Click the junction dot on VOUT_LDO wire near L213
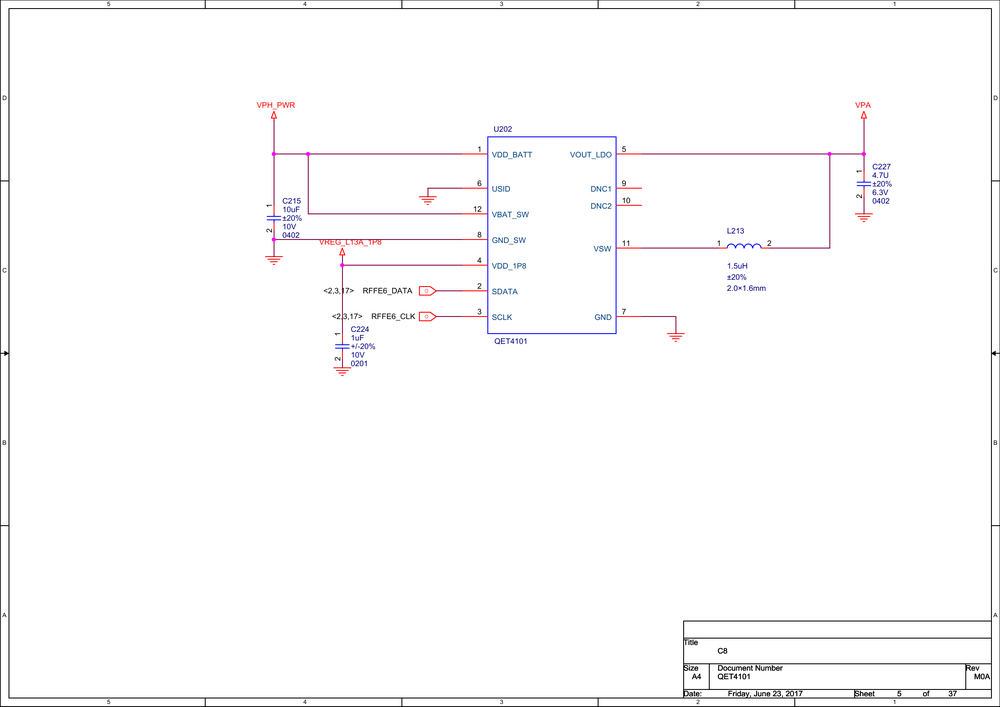The image size is (1000, 707). 829,154
